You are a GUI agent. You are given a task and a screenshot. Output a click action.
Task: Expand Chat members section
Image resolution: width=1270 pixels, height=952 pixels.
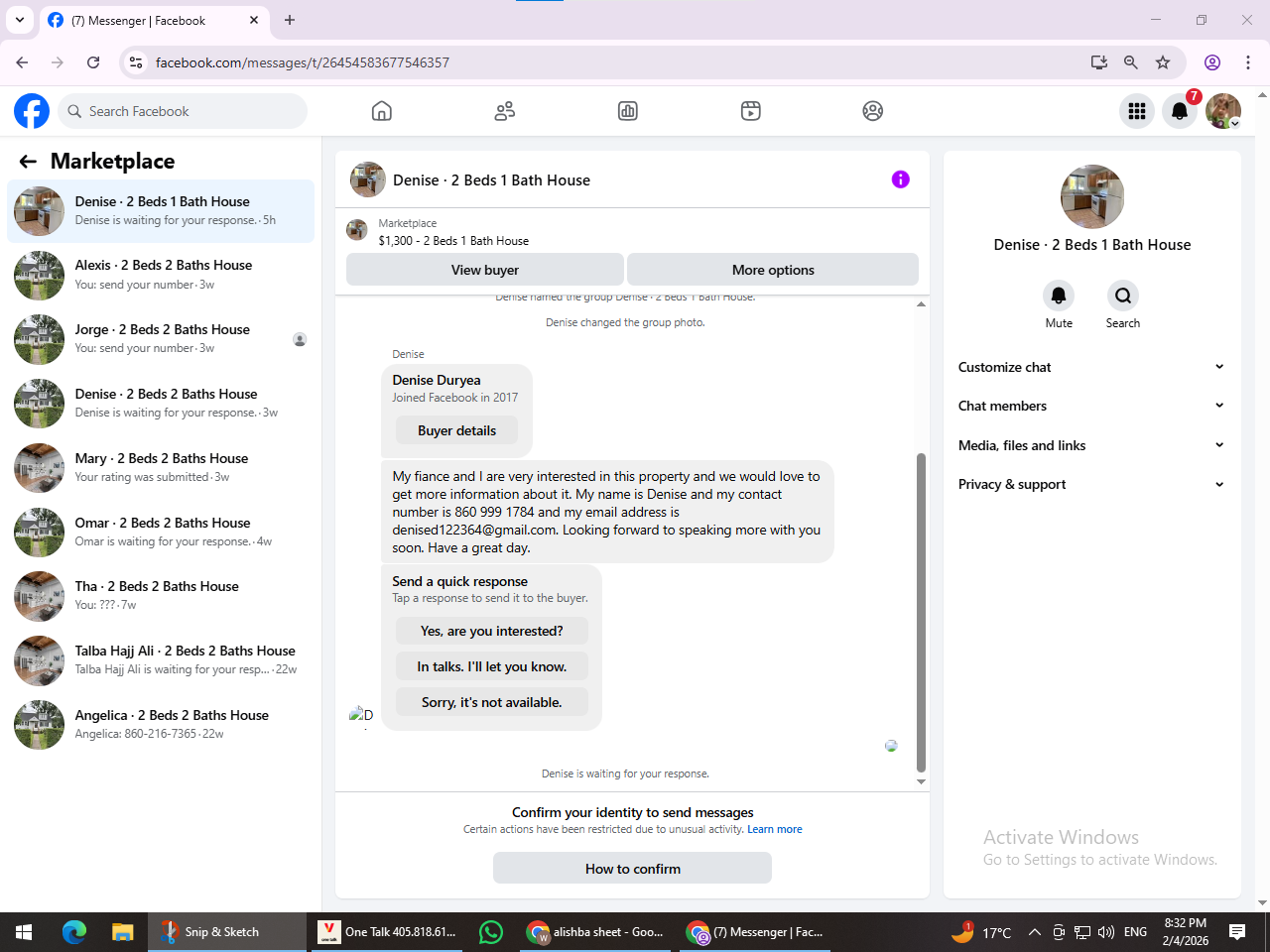pyautogui.click(x=1091, y=406)
